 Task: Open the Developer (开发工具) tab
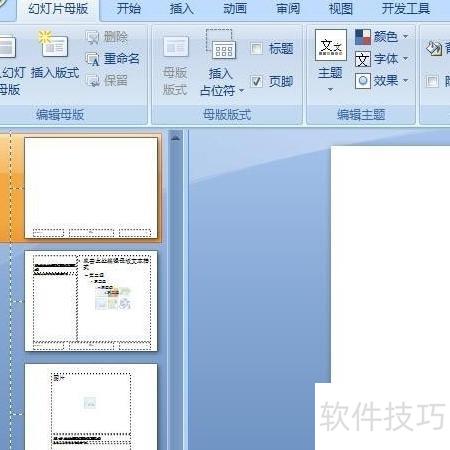coord(406,8)
